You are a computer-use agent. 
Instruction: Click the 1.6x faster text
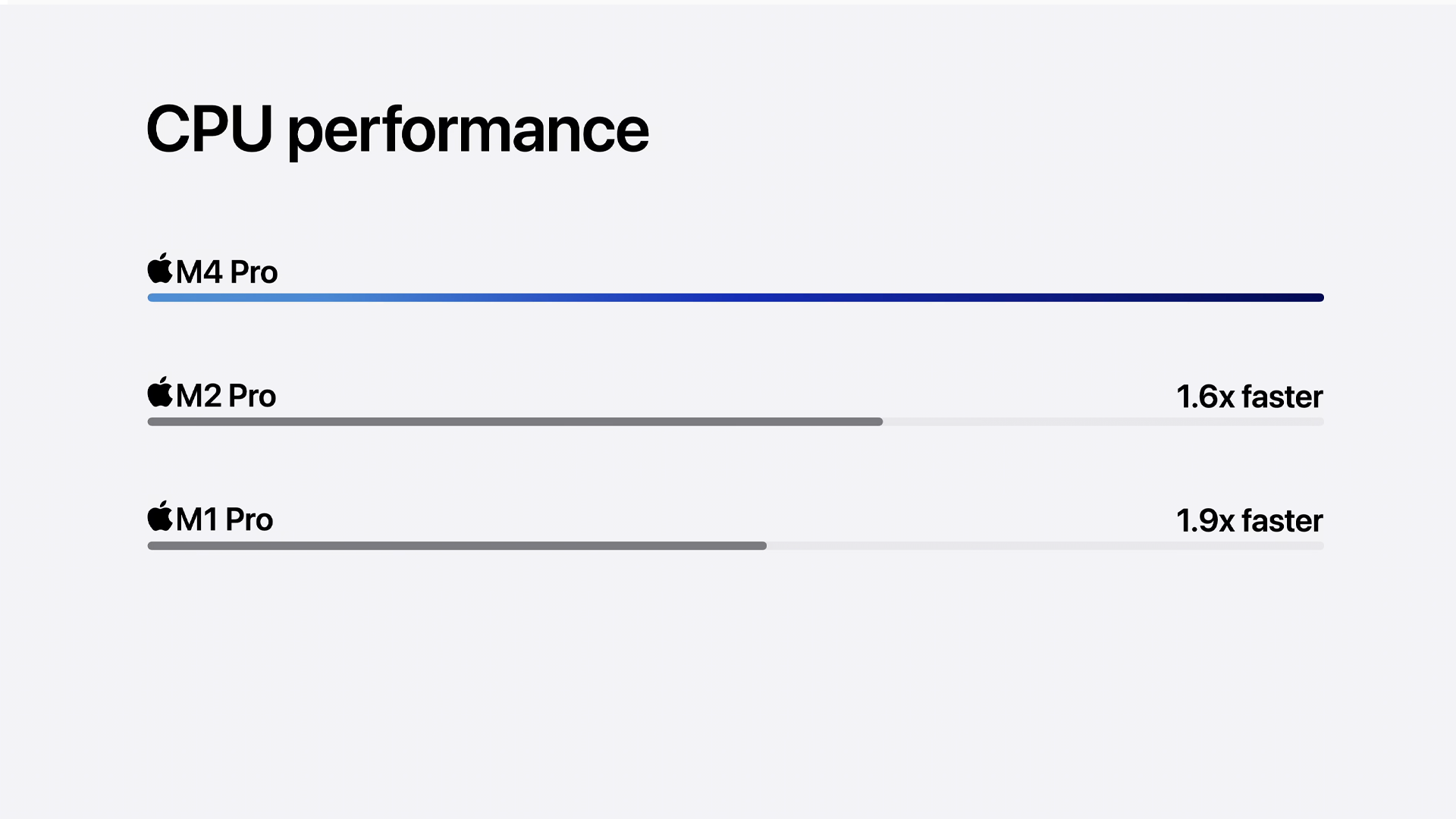pyautogui.click(x=1250, y=397)
